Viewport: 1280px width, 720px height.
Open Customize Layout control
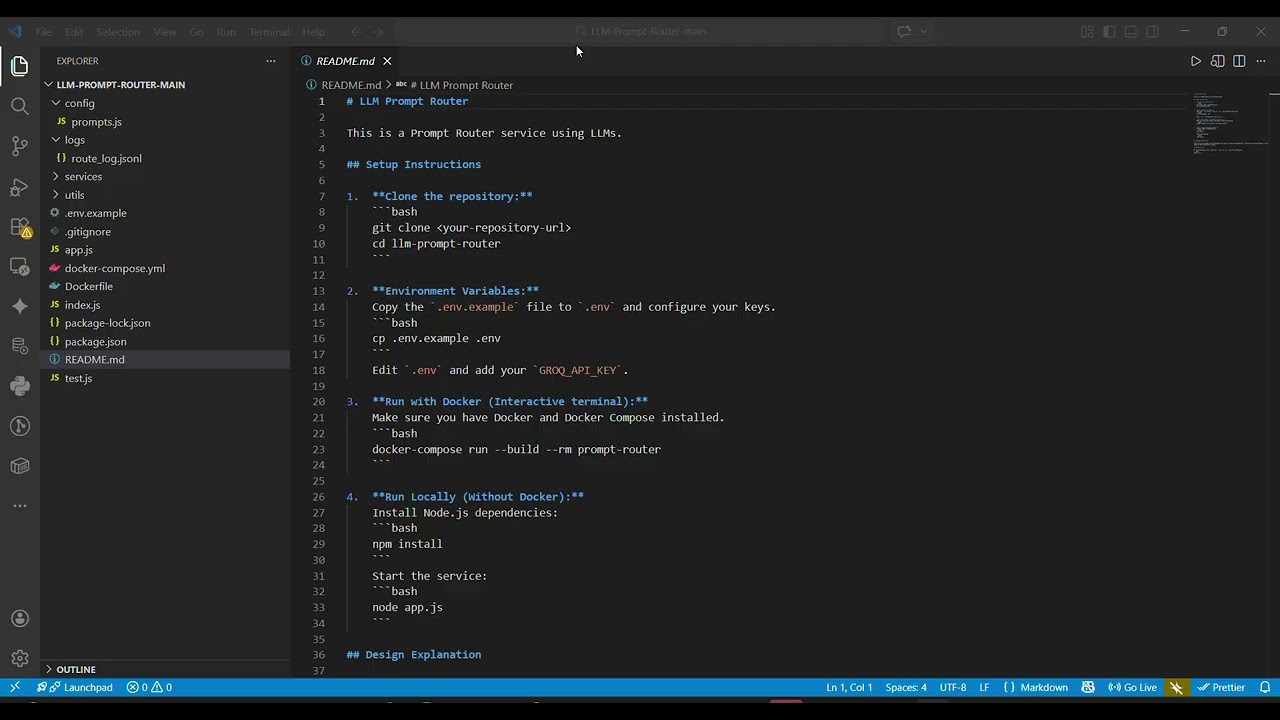(x=1087, y=31)
